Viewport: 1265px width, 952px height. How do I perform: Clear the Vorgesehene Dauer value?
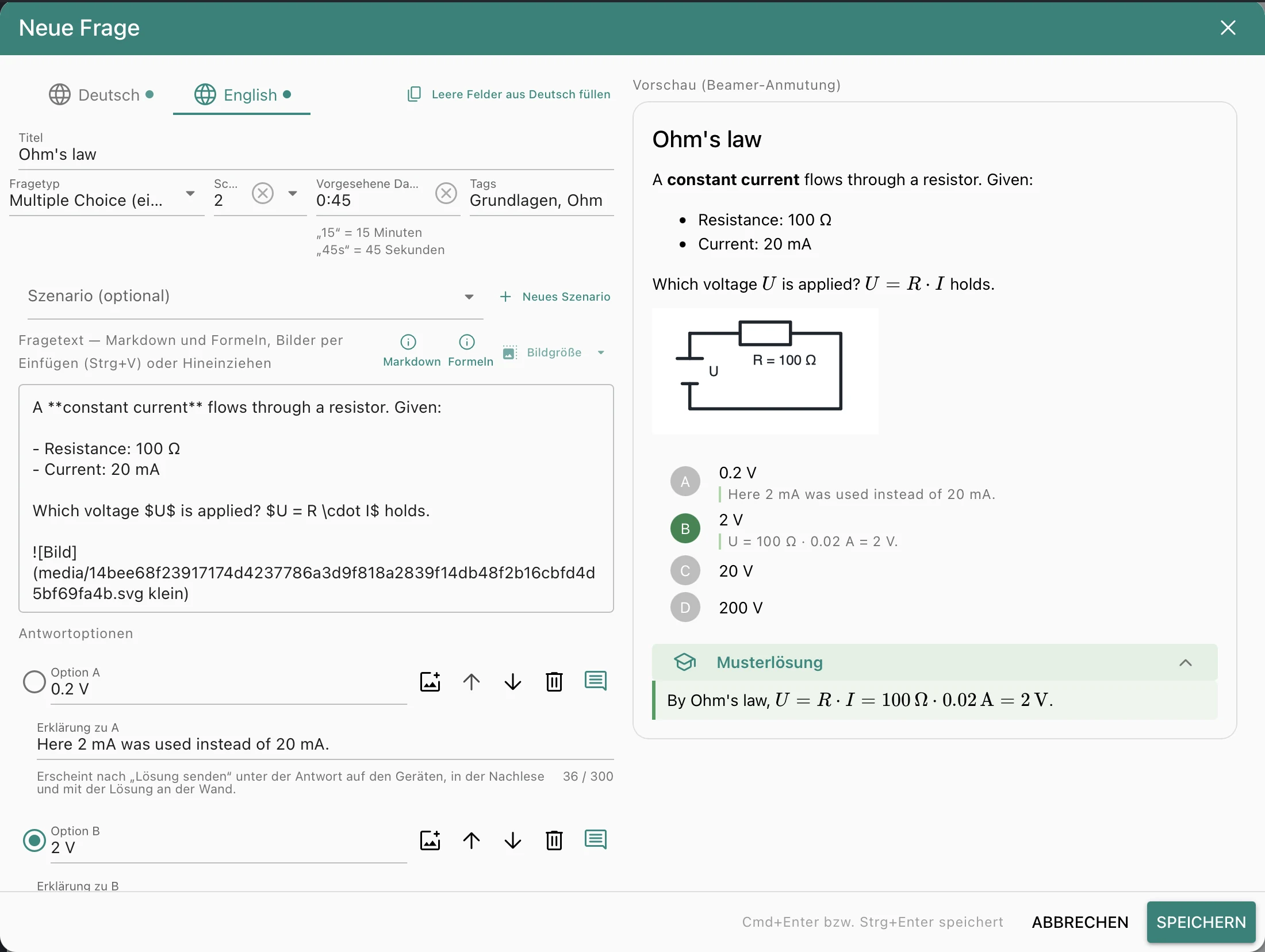point(446,193)
